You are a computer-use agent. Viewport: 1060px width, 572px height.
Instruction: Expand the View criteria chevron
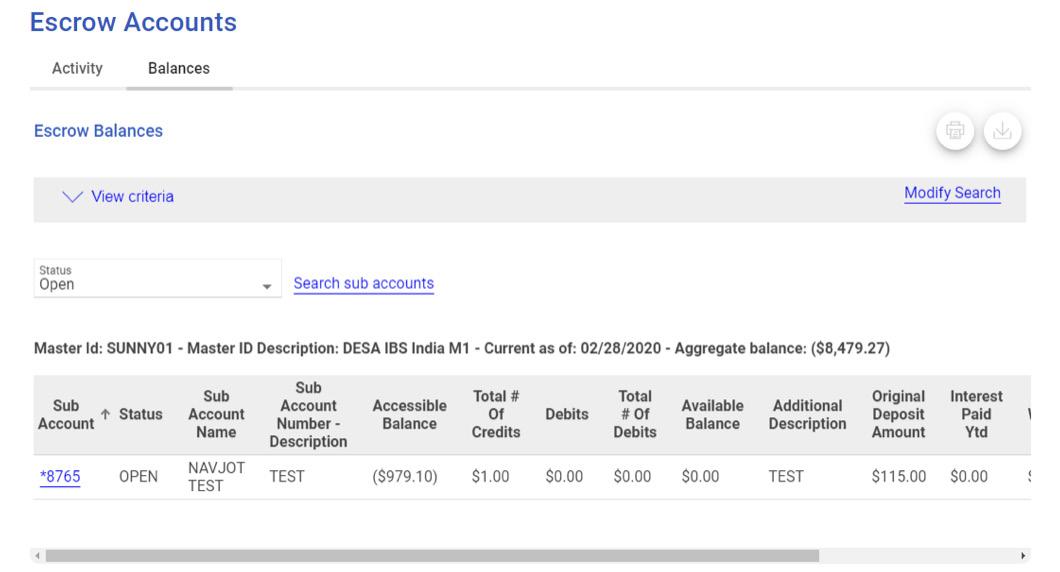73,196
